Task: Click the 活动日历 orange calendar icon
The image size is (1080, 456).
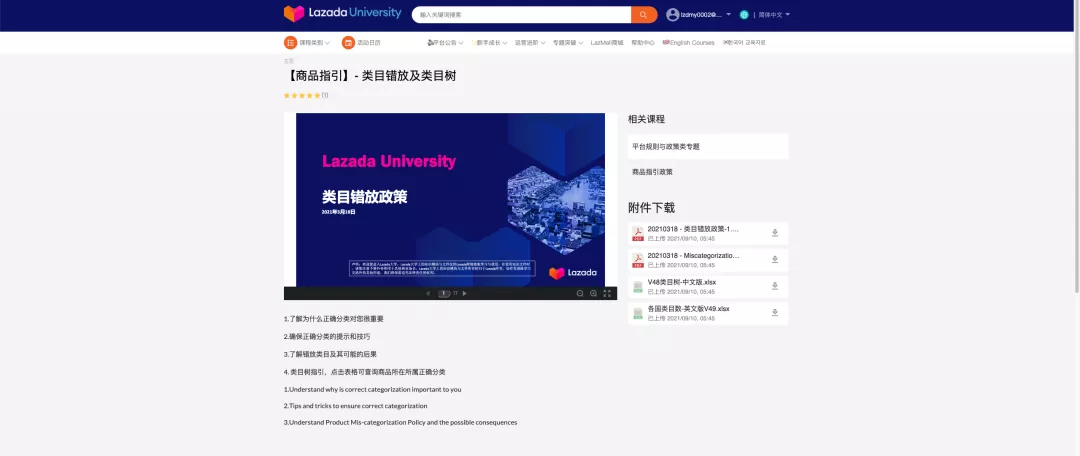Action: 349,43
